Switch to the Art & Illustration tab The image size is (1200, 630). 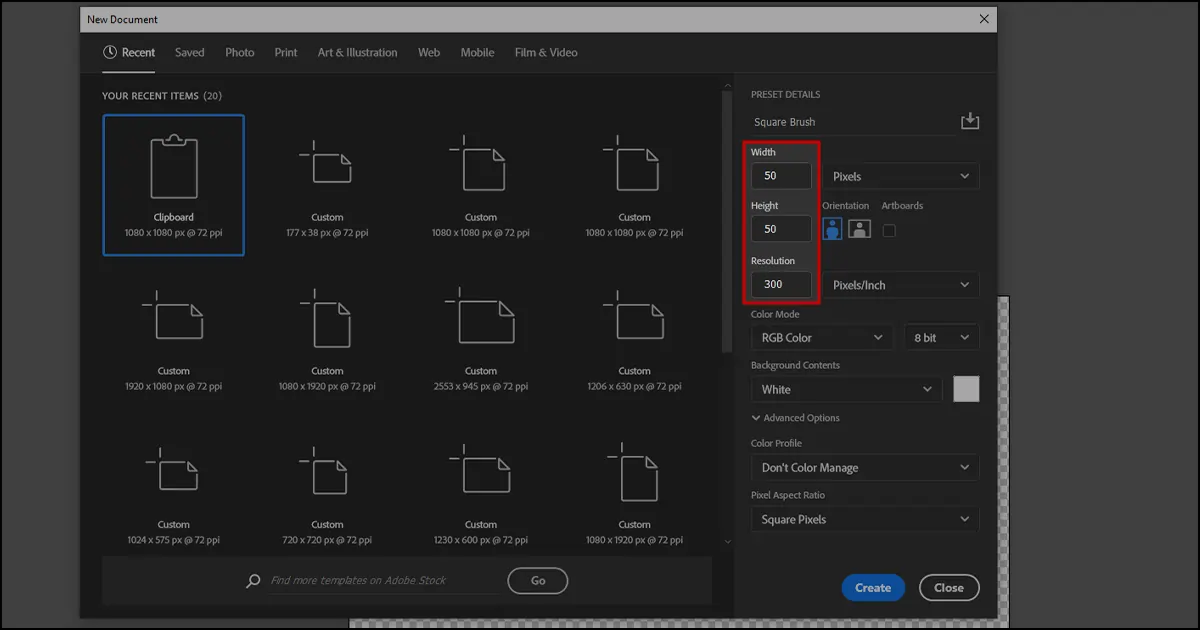pyautogui.click(x=357, y=52)
